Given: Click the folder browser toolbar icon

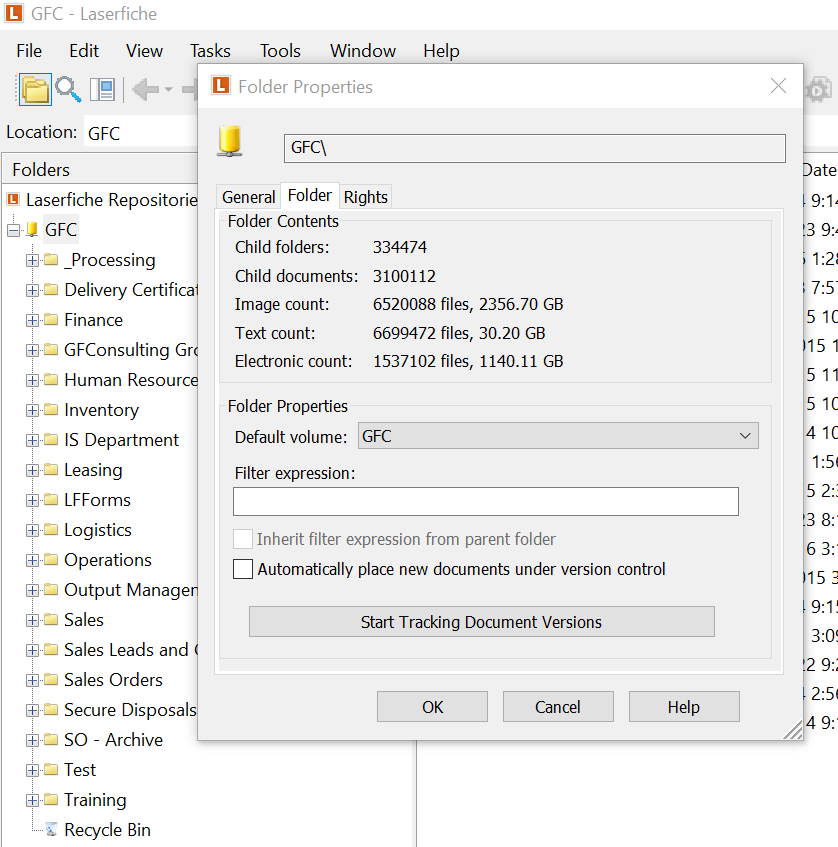Looking at the screenshot, I should point(35,89).
